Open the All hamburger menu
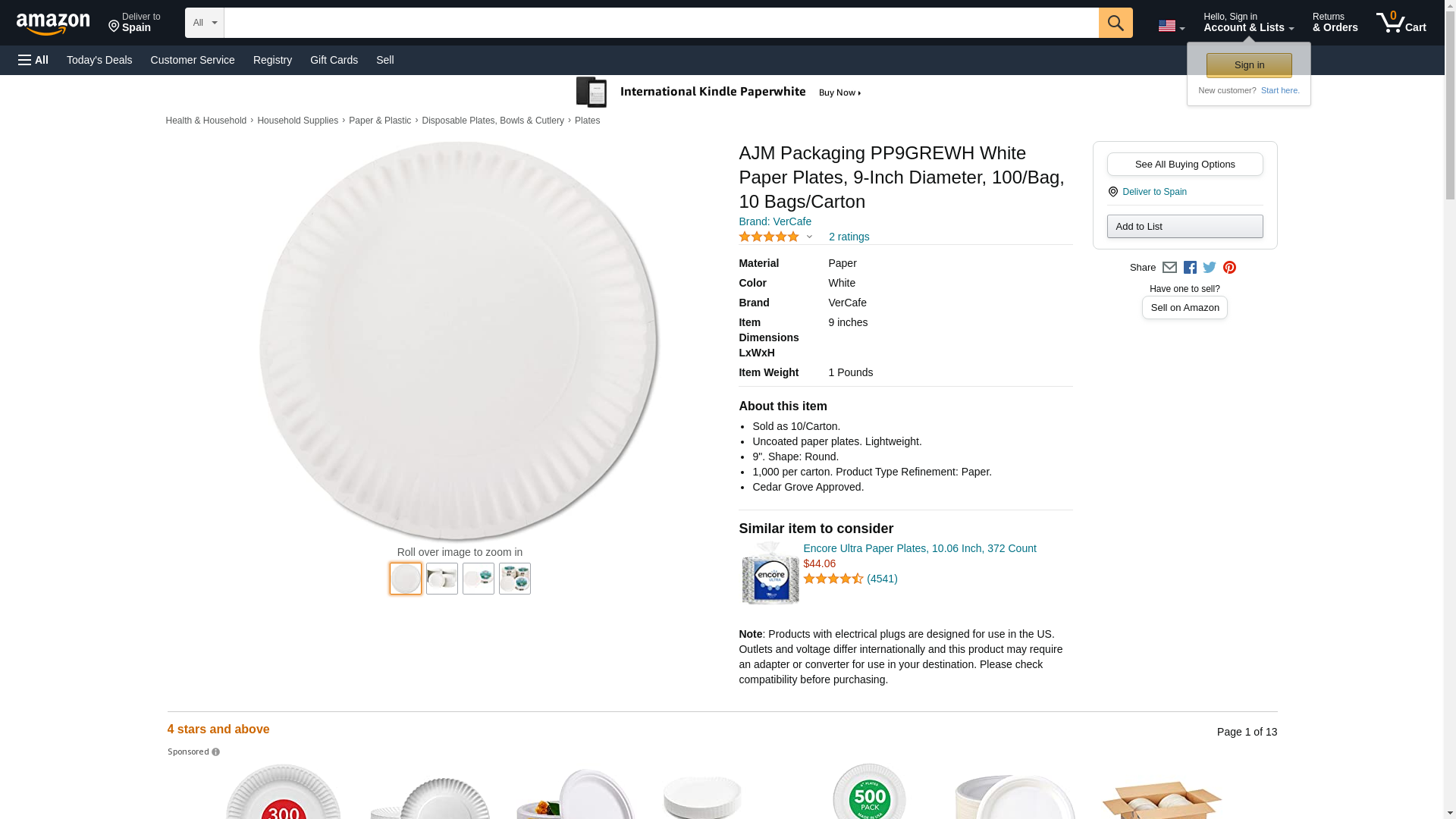Screen dimensions: 1456x819 33,60
